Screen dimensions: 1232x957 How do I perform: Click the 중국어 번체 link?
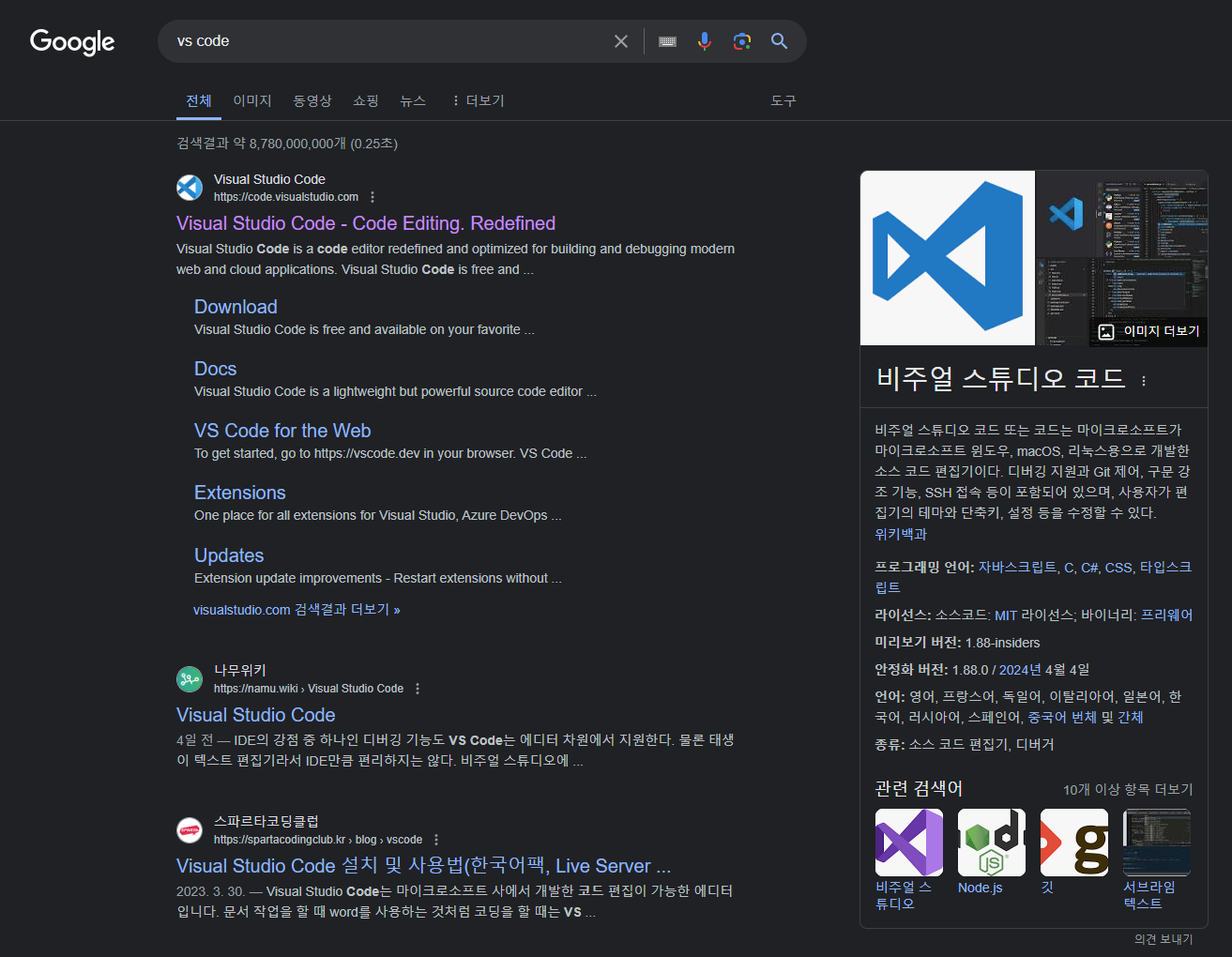[x=1062, y=718]
